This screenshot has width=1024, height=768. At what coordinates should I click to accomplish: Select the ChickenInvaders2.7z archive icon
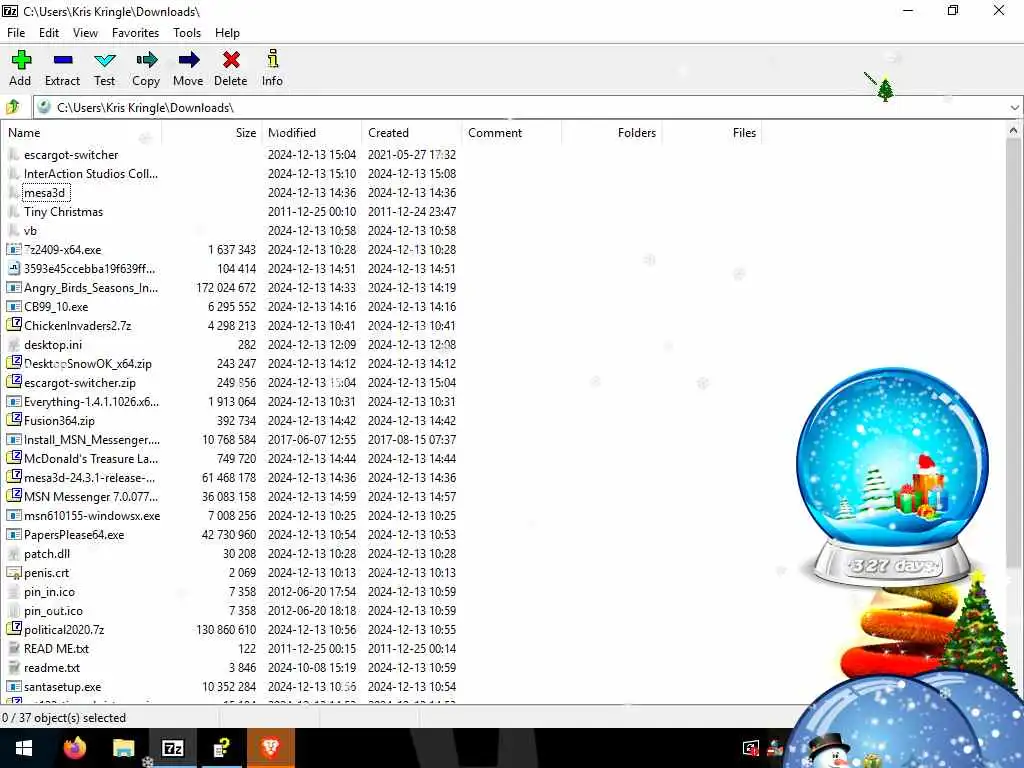[x=14, y=325]
